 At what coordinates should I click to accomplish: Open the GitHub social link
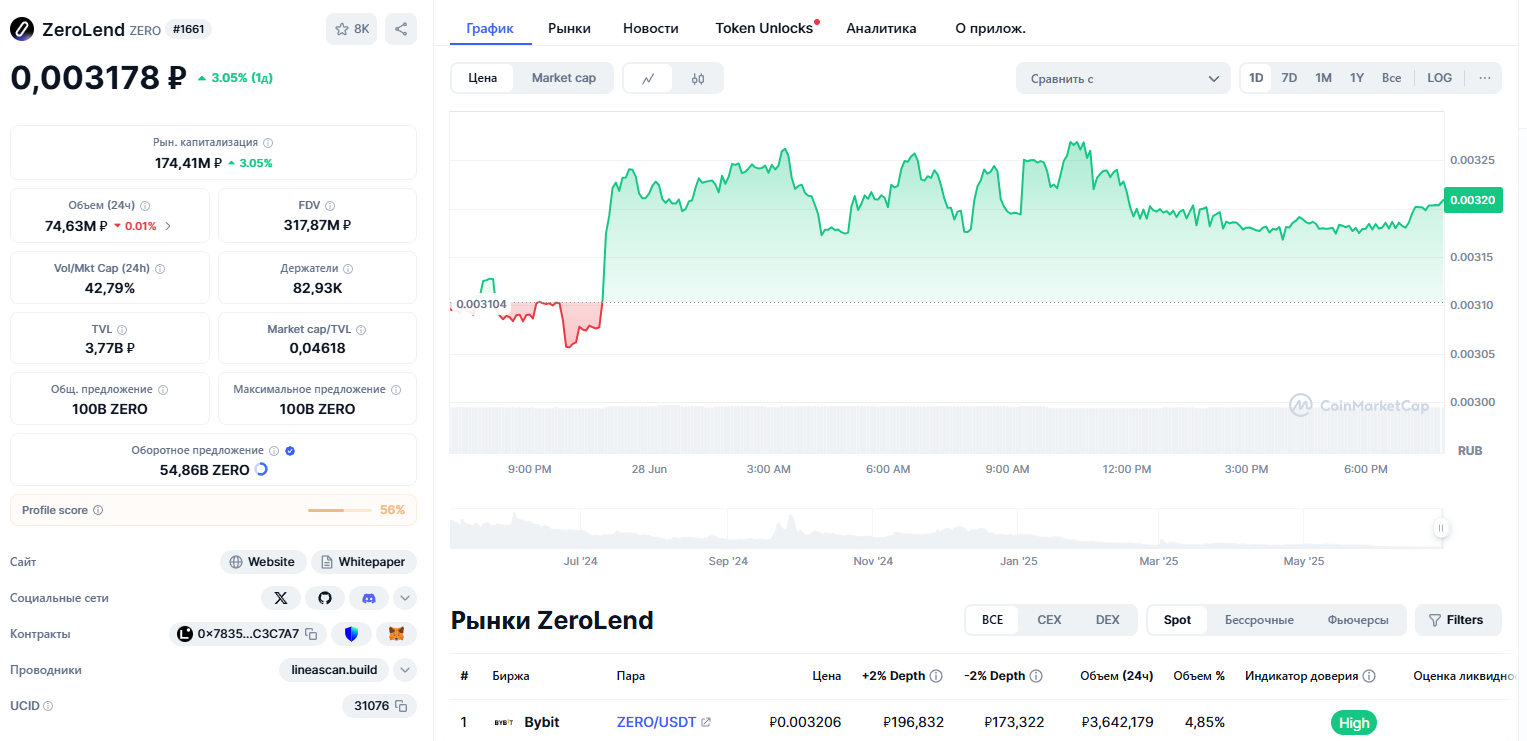[x=325, y=598]
